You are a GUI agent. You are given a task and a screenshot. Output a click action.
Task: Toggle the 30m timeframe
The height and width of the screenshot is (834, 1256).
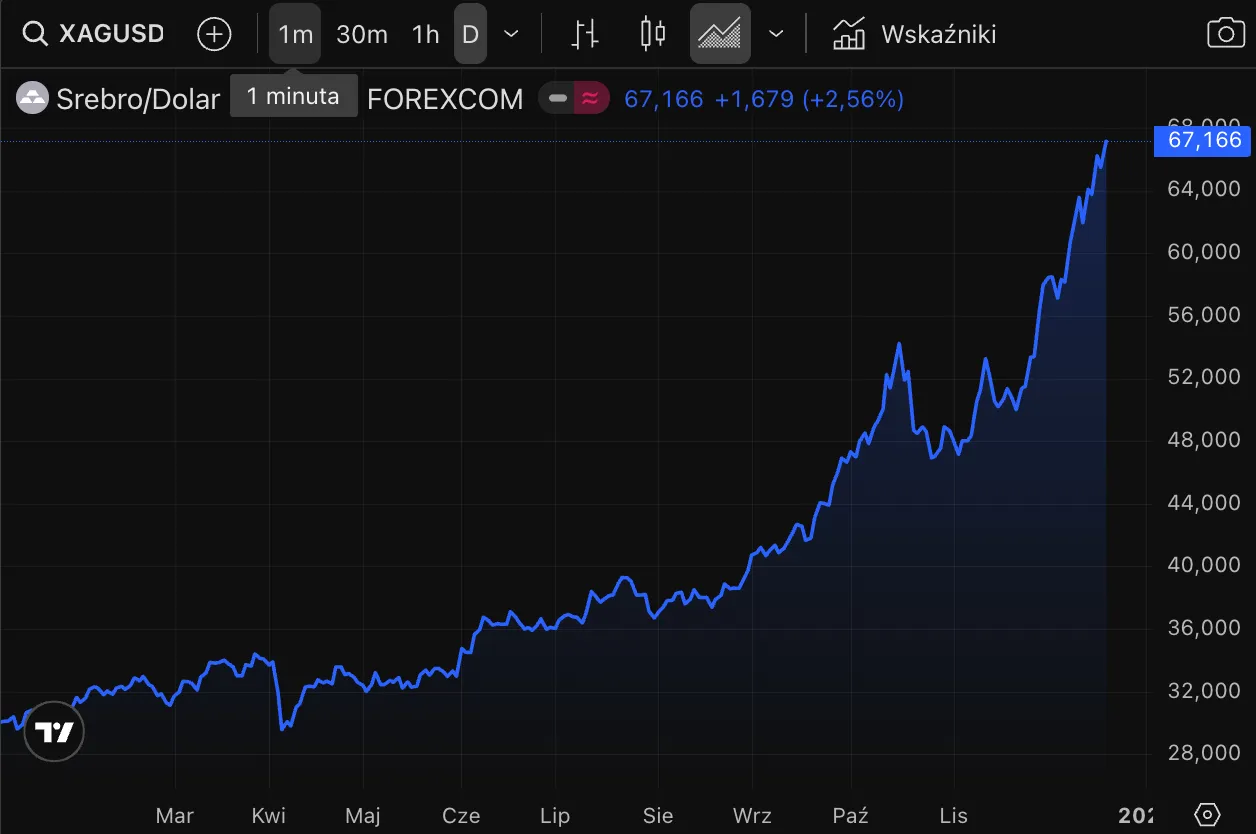coord(362,34)
